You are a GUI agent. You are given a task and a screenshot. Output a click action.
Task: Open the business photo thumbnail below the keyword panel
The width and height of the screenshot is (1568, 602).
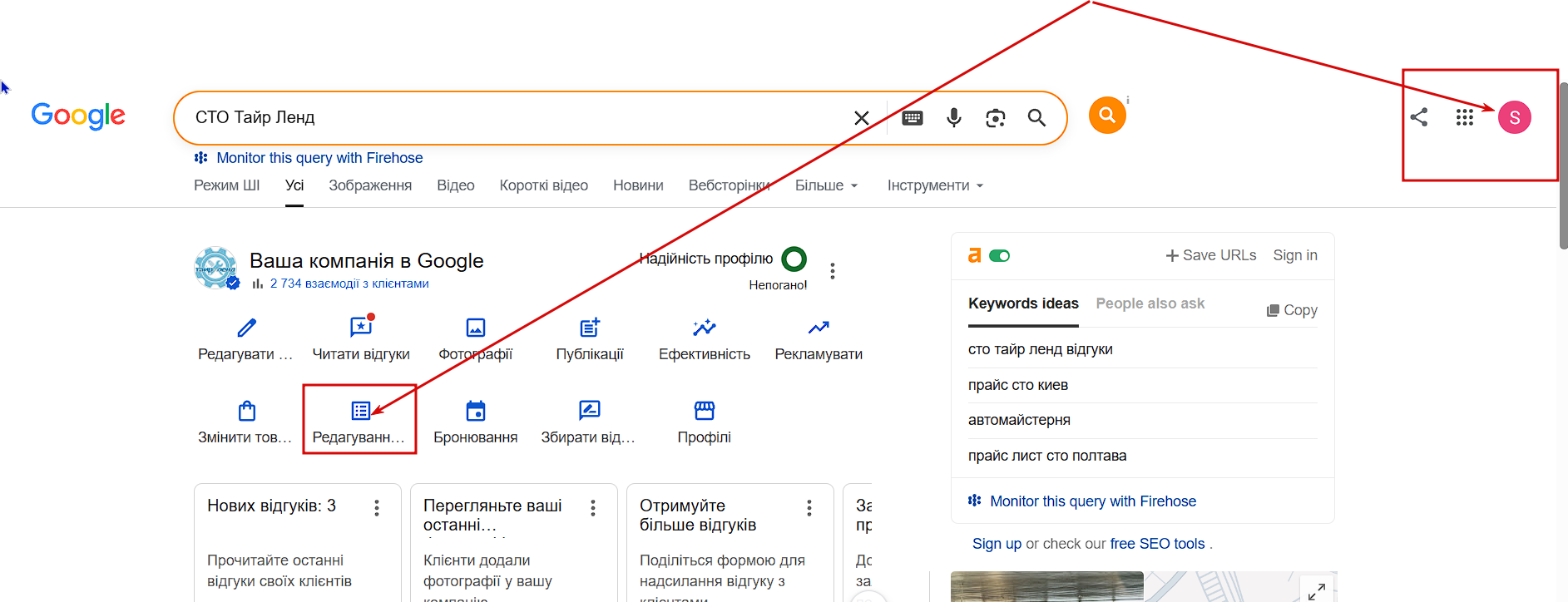pos(1047,587)
